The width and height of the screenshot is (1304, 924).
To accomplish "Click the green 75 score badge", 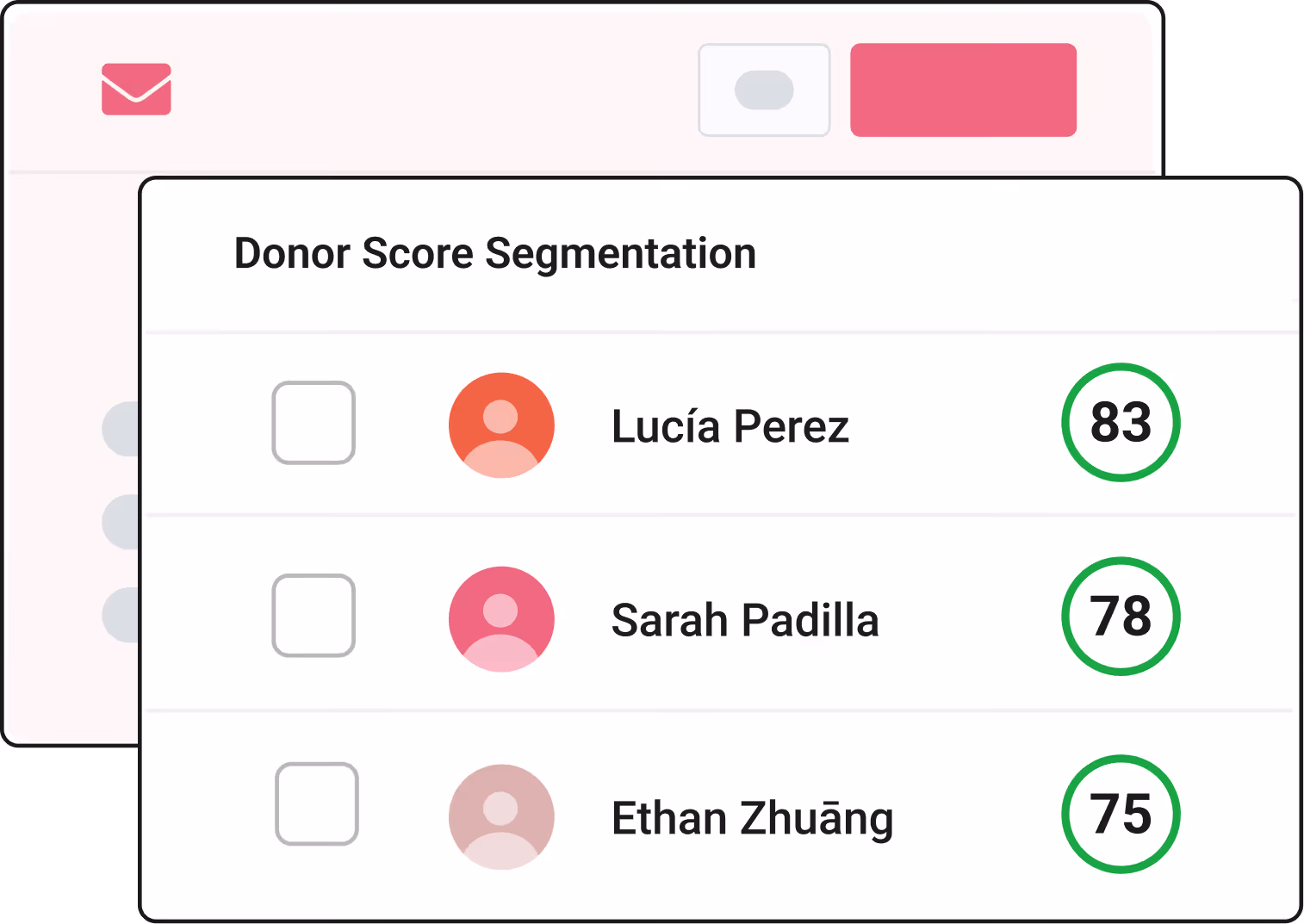I will pos(1121,814).
